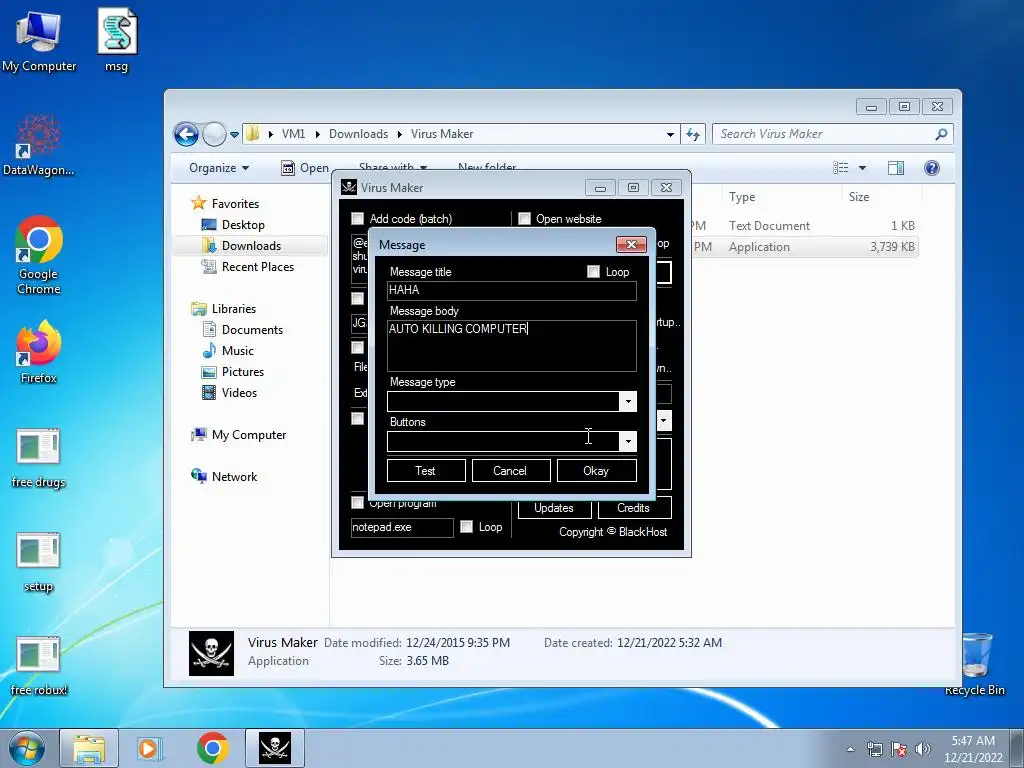Click the search magnifier in Explorer
The width and height of the screenshot is (1024, 768).
pos(941,134)
